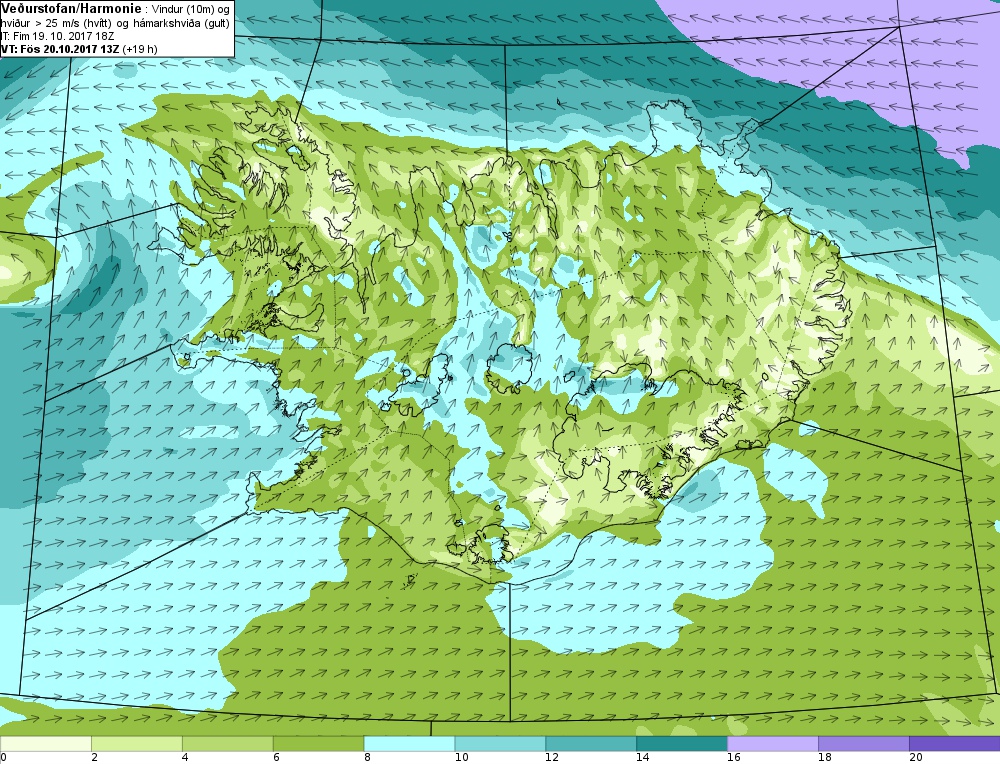This screenshot has height=764, width=1000.
Task: Click the scale label '6'
Action: click(276, 758)
